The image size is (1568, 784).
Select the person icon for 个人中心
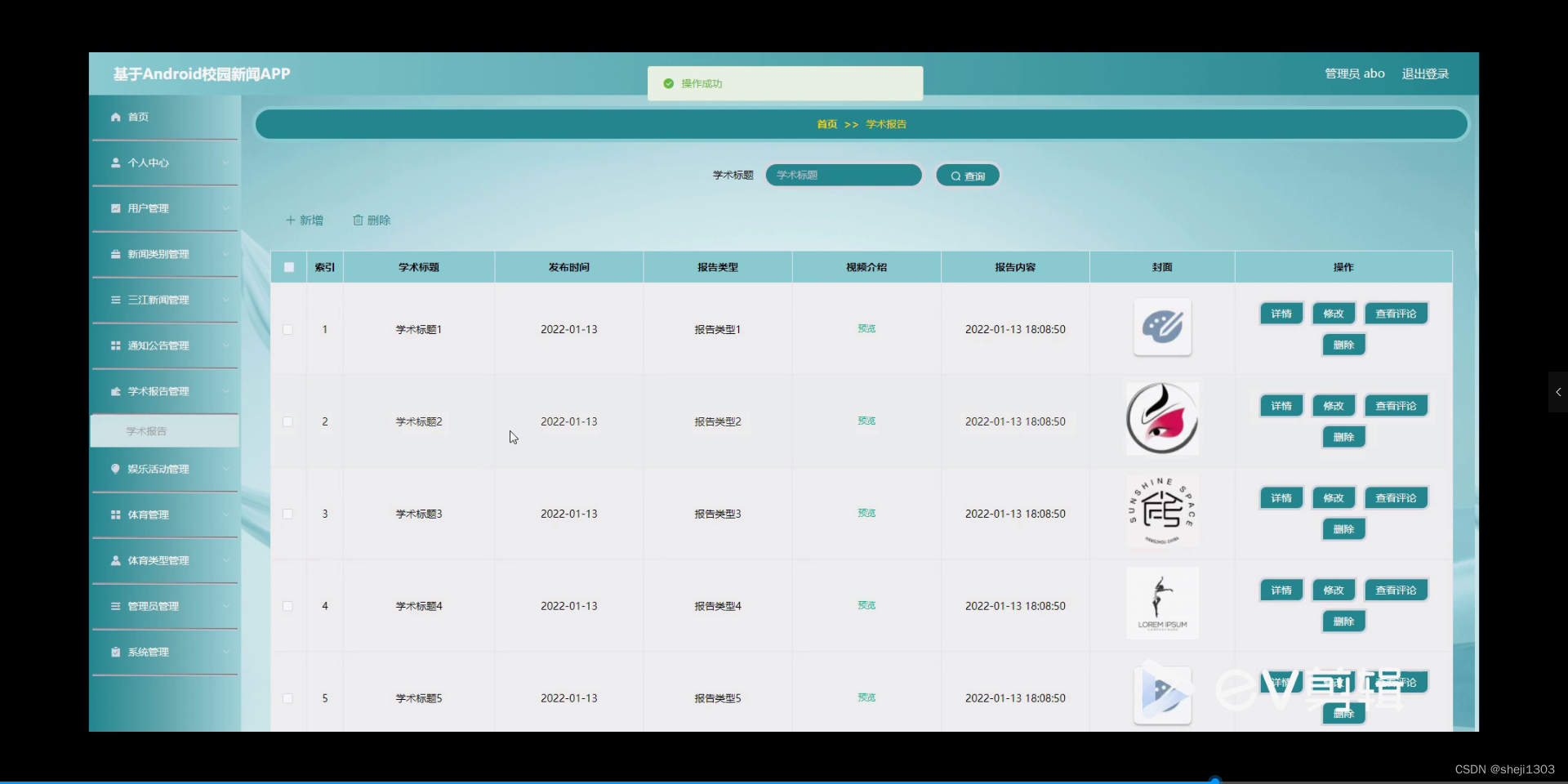pos(116,163)
